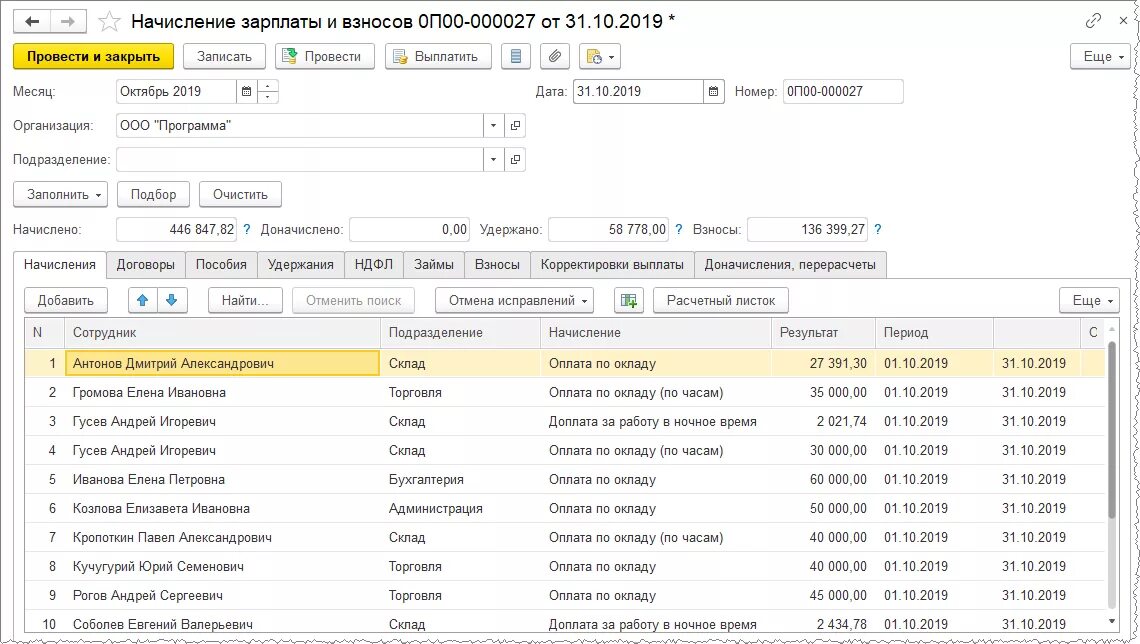Switch to the Займы tab
Image resolution: width=1140 pixels, height=644 pixels.
[434, 265]
